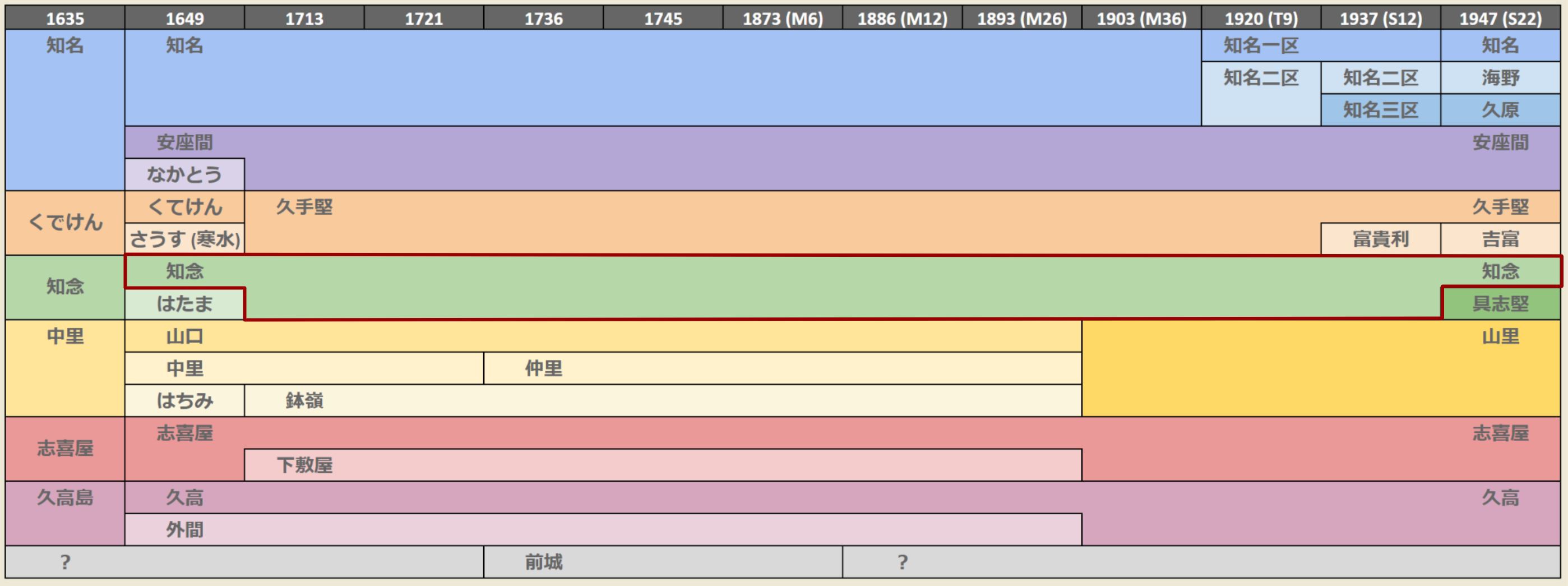Select the 知名三区 cell
1568x586 pixels.
click(1381, 110)
